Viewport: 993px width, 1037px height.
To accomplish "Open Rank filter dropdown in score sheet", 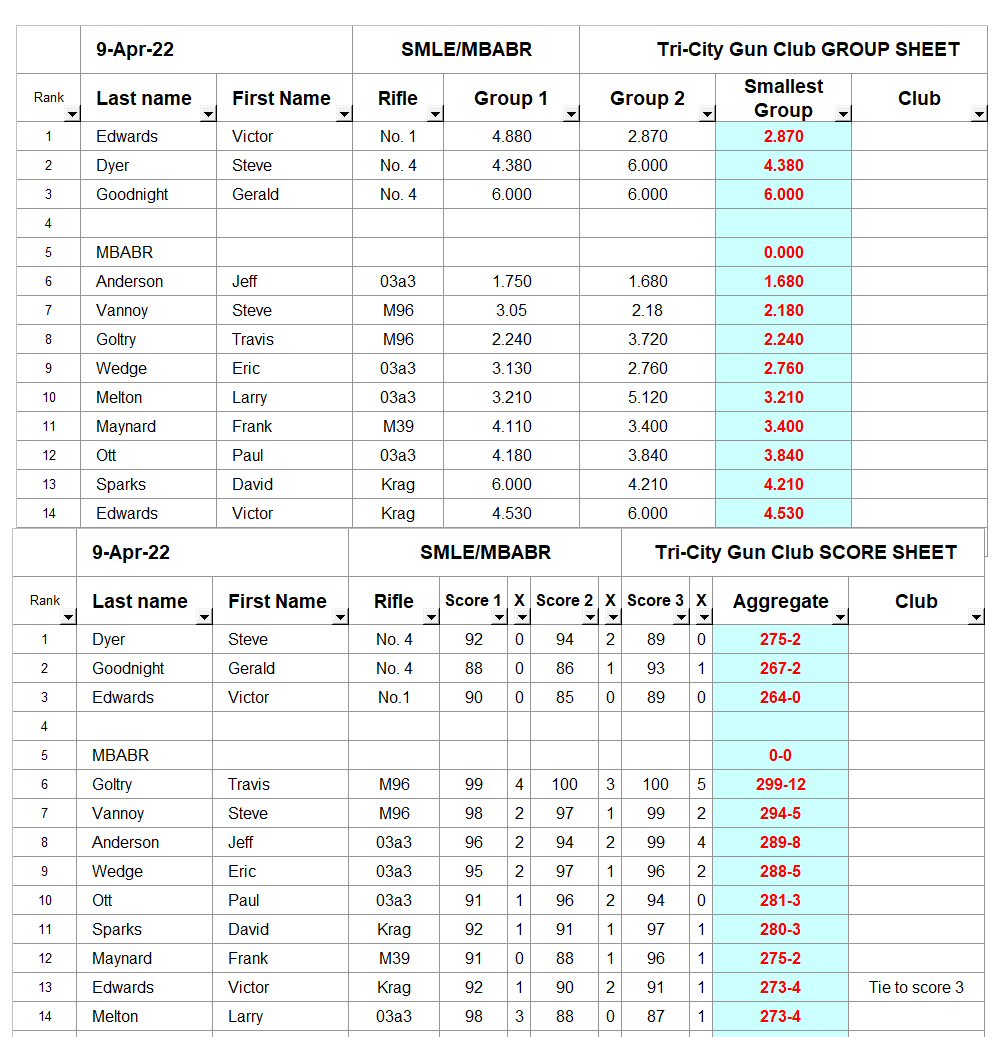I will 68,618.
